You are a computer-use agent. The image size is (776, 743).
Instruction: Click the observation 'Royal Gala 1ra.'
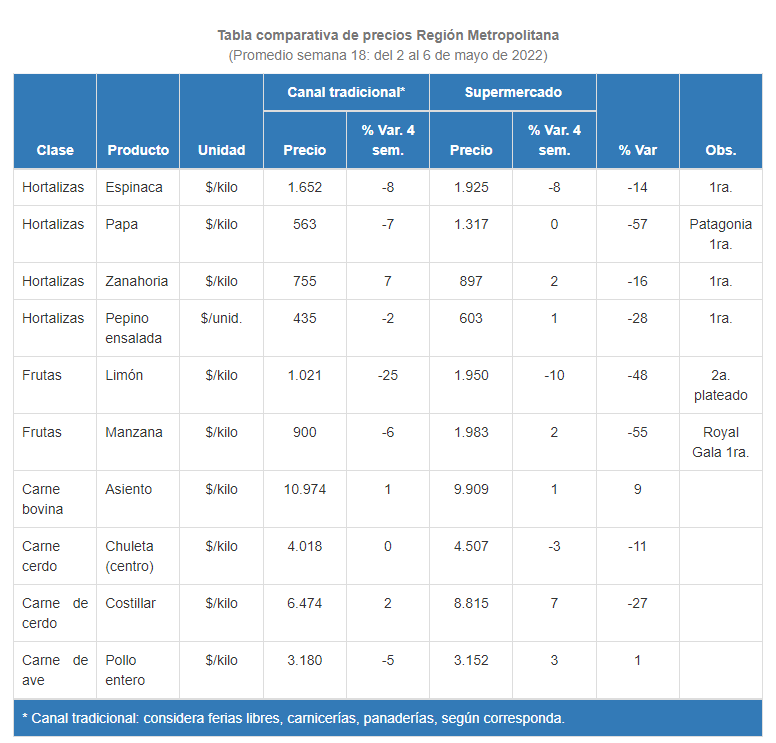click(x=721, y=442)
